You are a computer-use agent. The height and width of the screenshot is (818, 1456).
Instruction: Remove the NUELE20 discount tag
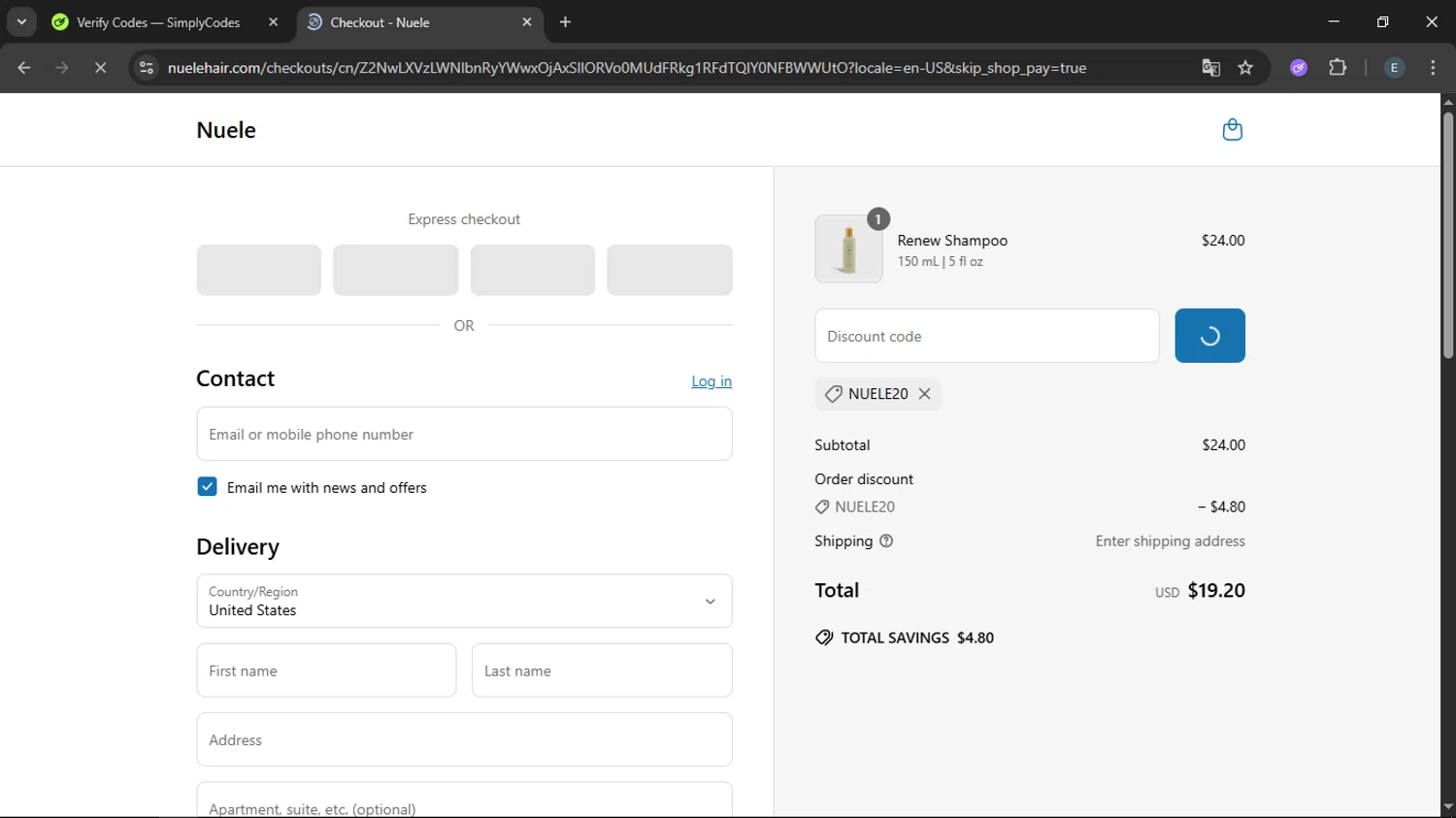pyautogui.click(x=924, y=394)
